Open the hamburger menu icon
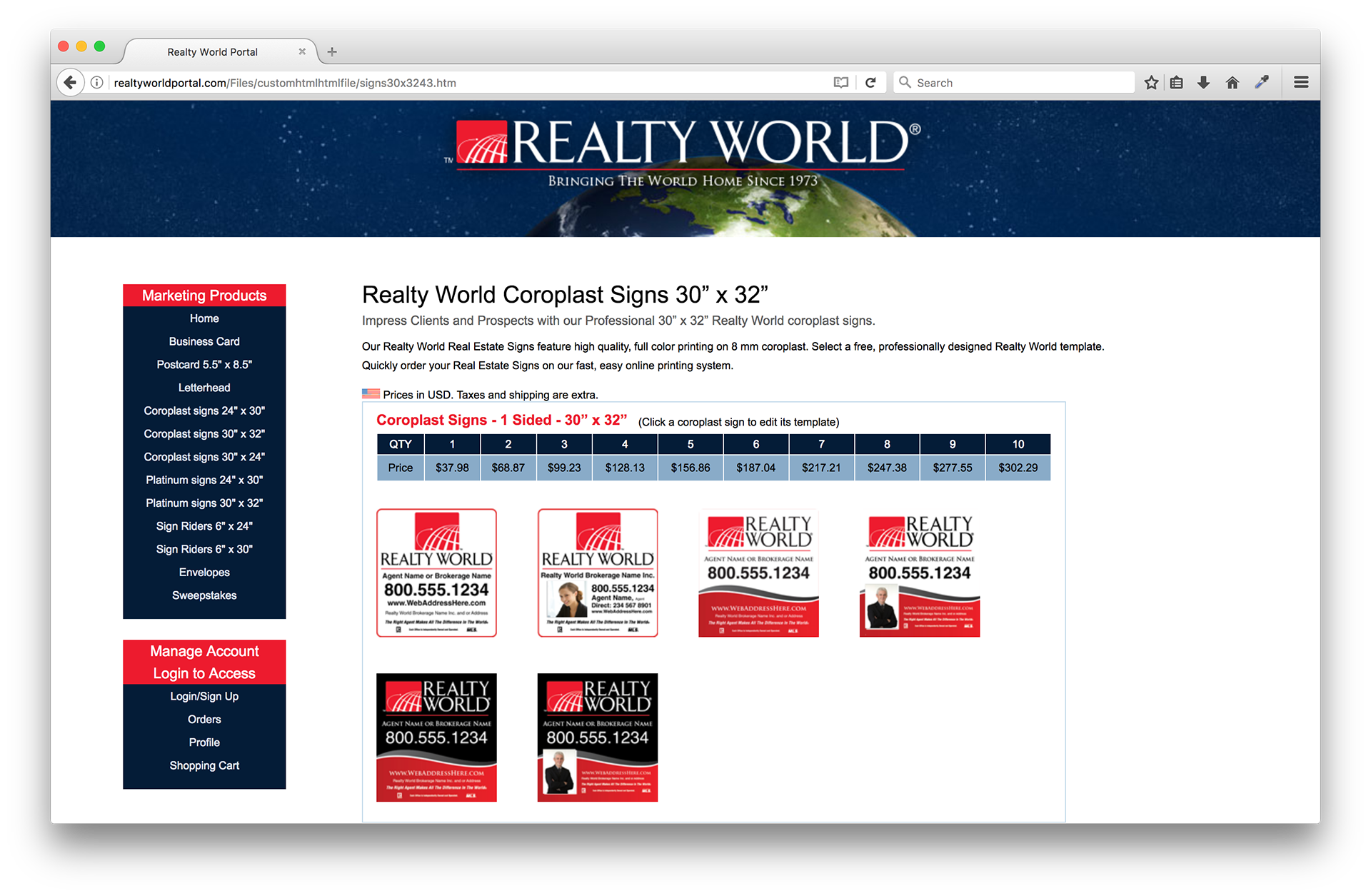This screenshot has width=1371, height=896. coord(1301,83)
